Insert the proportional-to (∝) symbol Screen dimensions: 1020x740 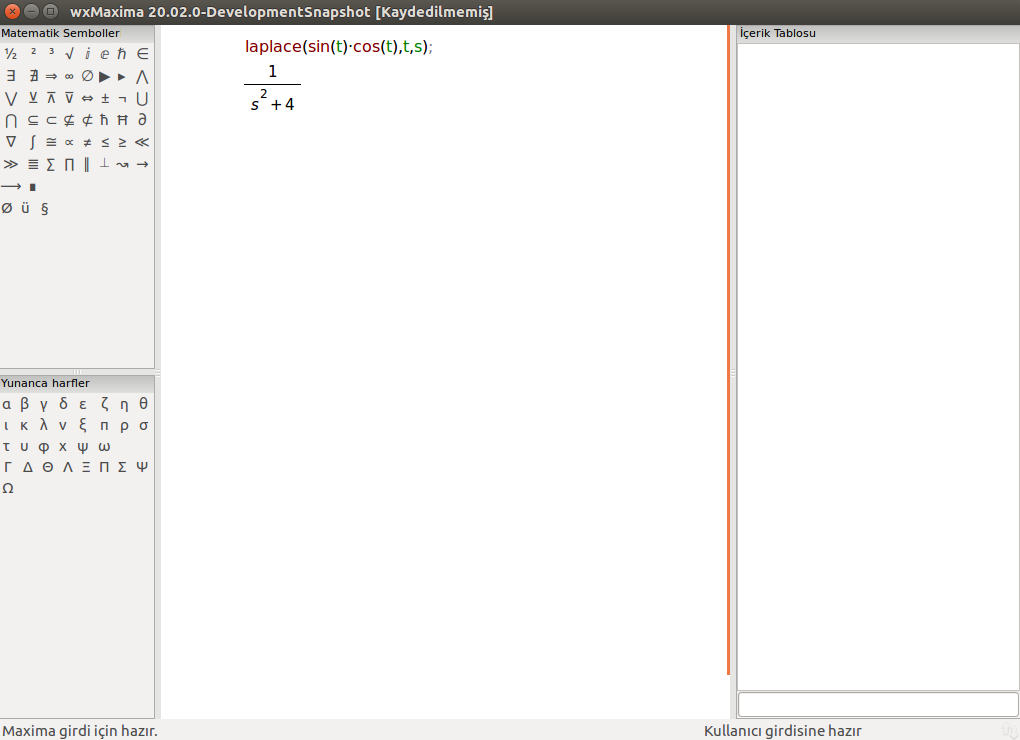coord(69,142)
